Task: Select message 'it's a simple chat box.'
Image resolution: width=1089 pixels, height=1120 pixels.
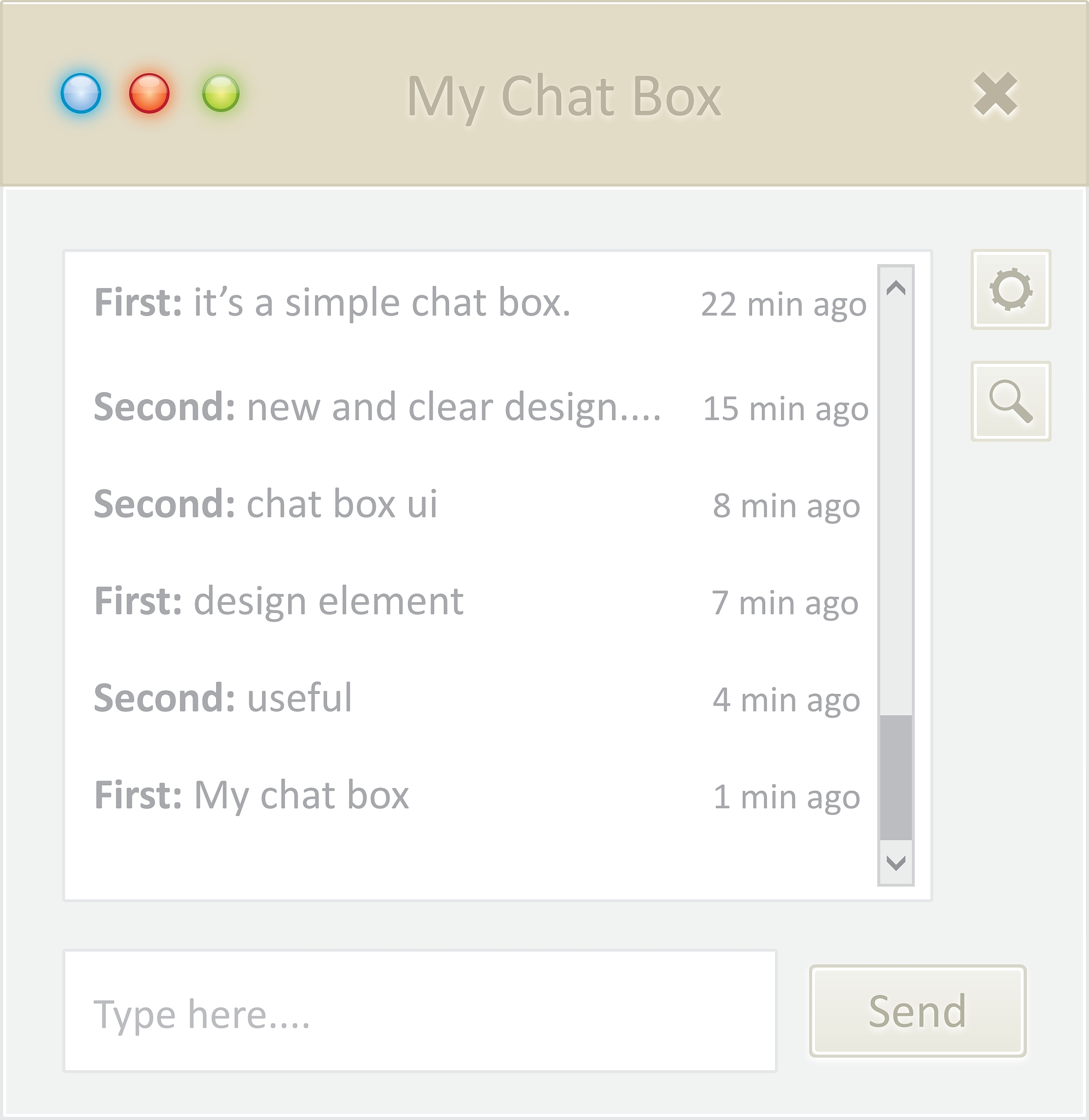Action: tap(381, 302)
